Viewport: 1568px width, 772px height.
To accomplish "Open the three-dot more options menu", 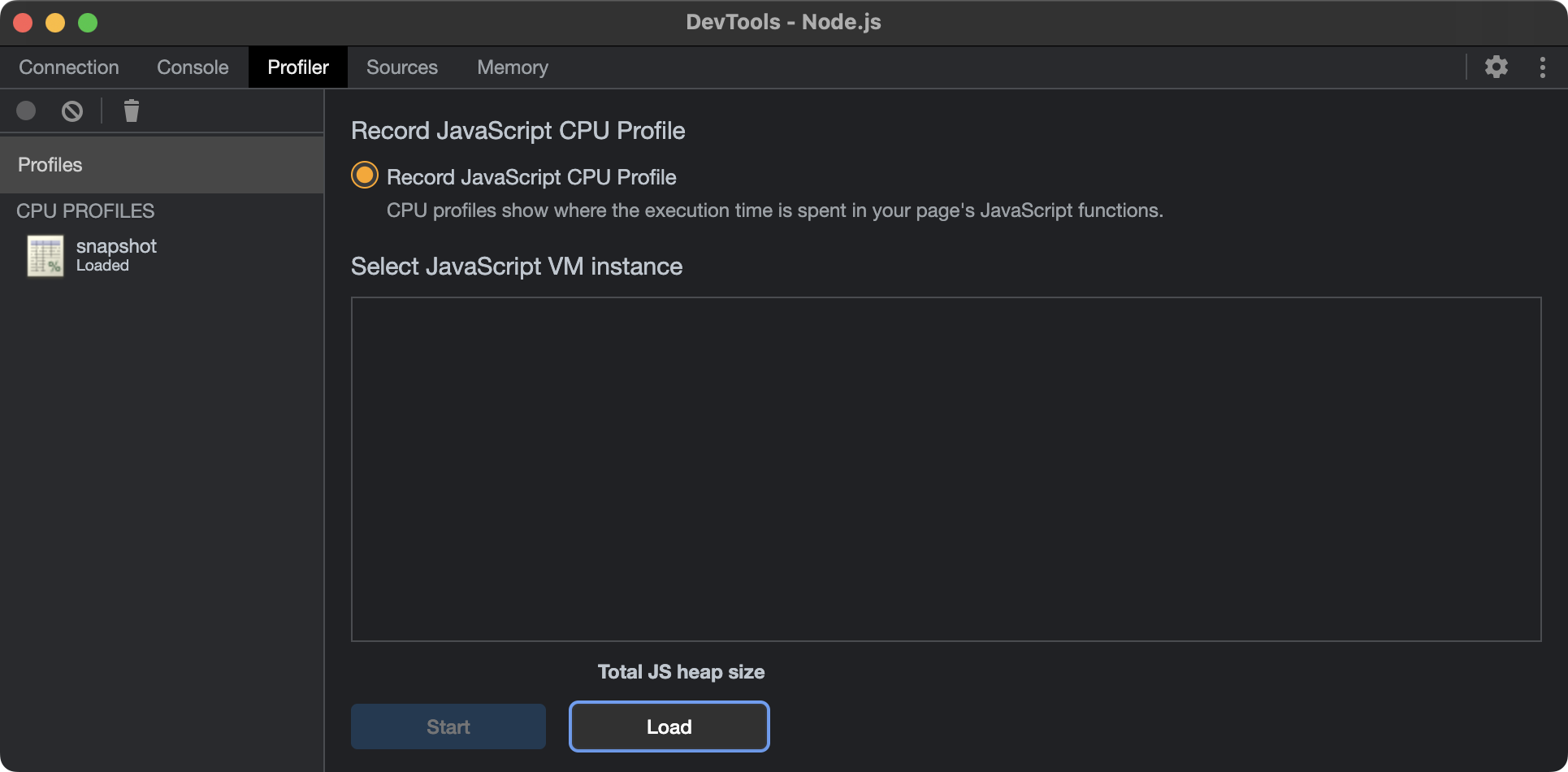I will (1542, 67).
